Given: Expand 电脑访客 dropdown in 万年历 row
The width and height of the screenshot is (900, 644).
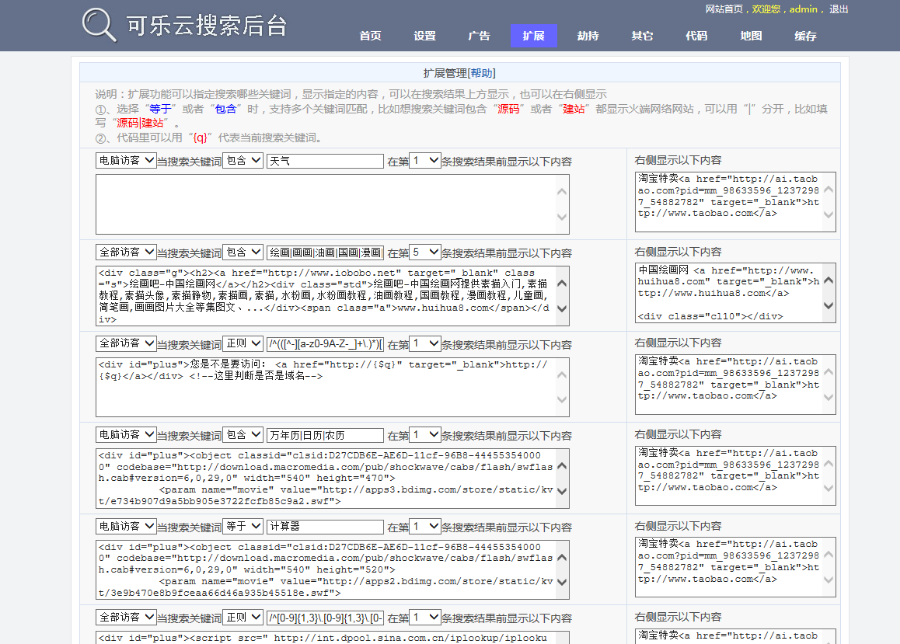Looking at the screenshot, I should (x=126, y=435).
